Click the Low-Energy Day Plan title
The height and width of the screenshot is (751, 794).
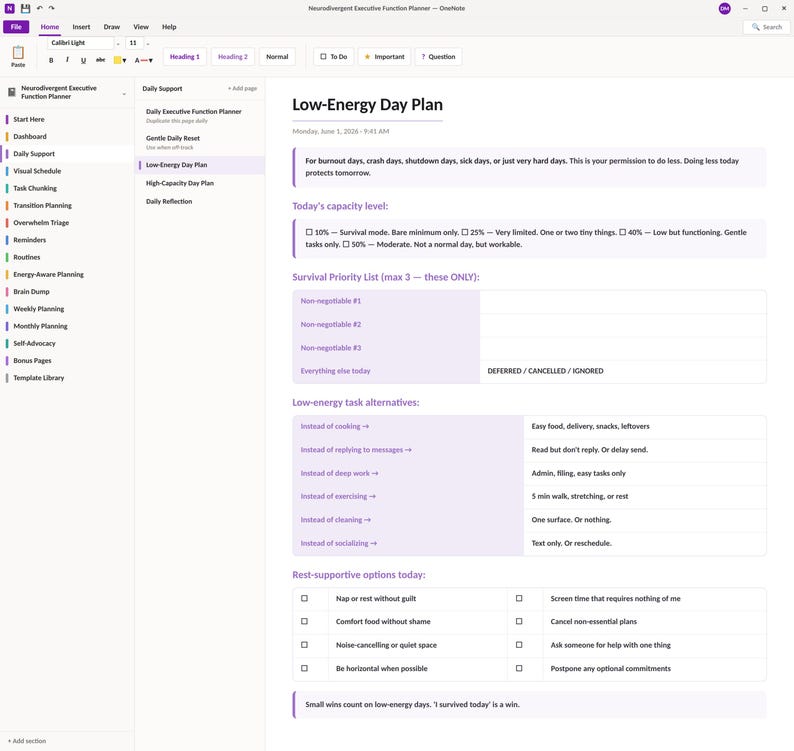click(x=367, y=105)
